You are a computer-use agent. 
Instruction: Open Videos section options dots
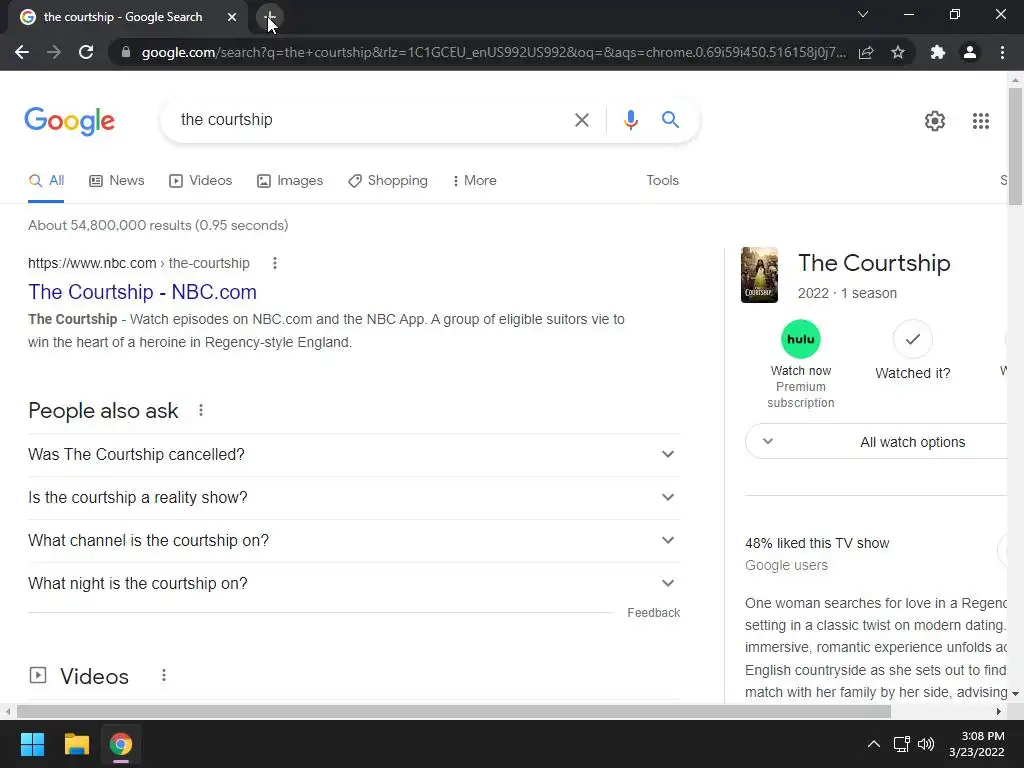coord(164,675)
